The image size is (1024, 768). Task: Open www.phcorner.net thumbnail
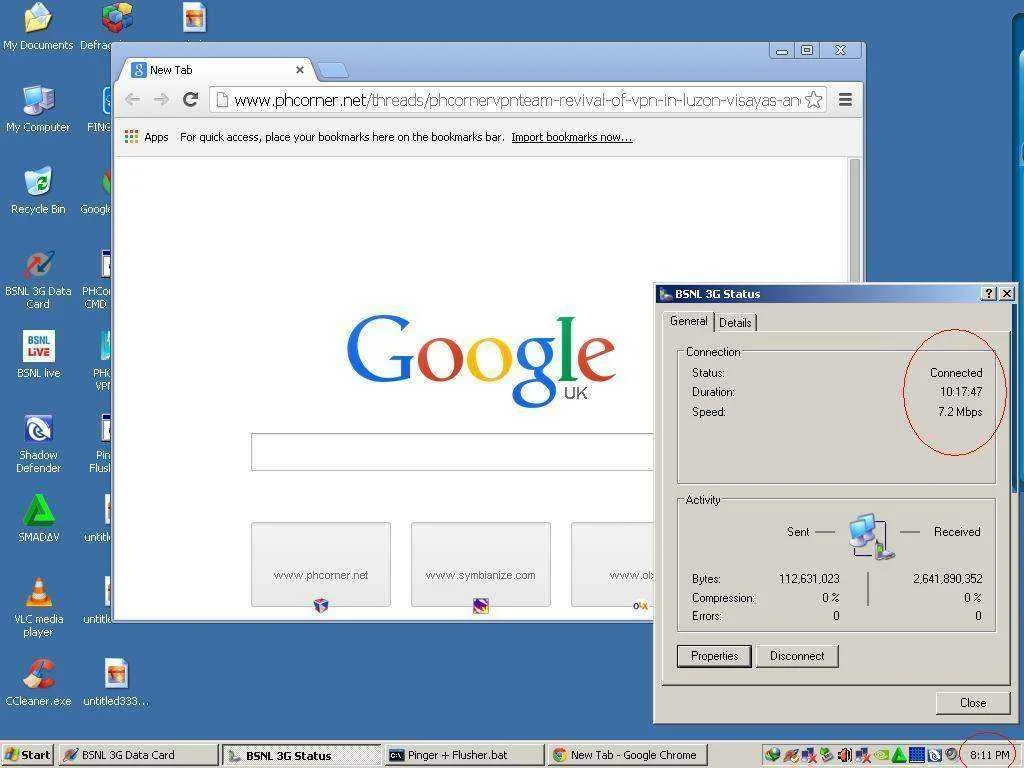point(321,564)
